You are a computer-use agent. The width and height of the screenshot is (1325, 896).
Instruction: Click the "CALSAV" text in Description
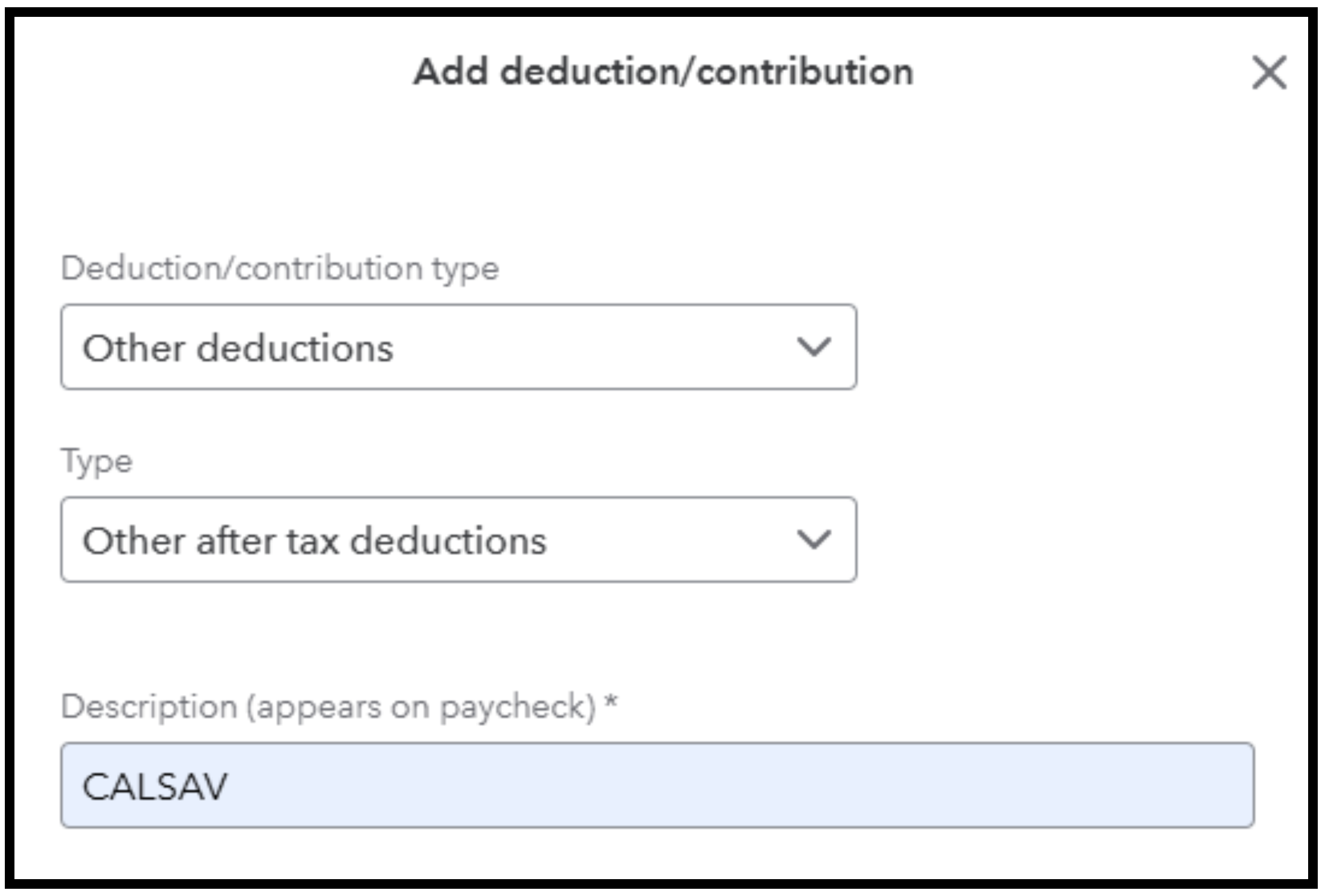[155, 786]
